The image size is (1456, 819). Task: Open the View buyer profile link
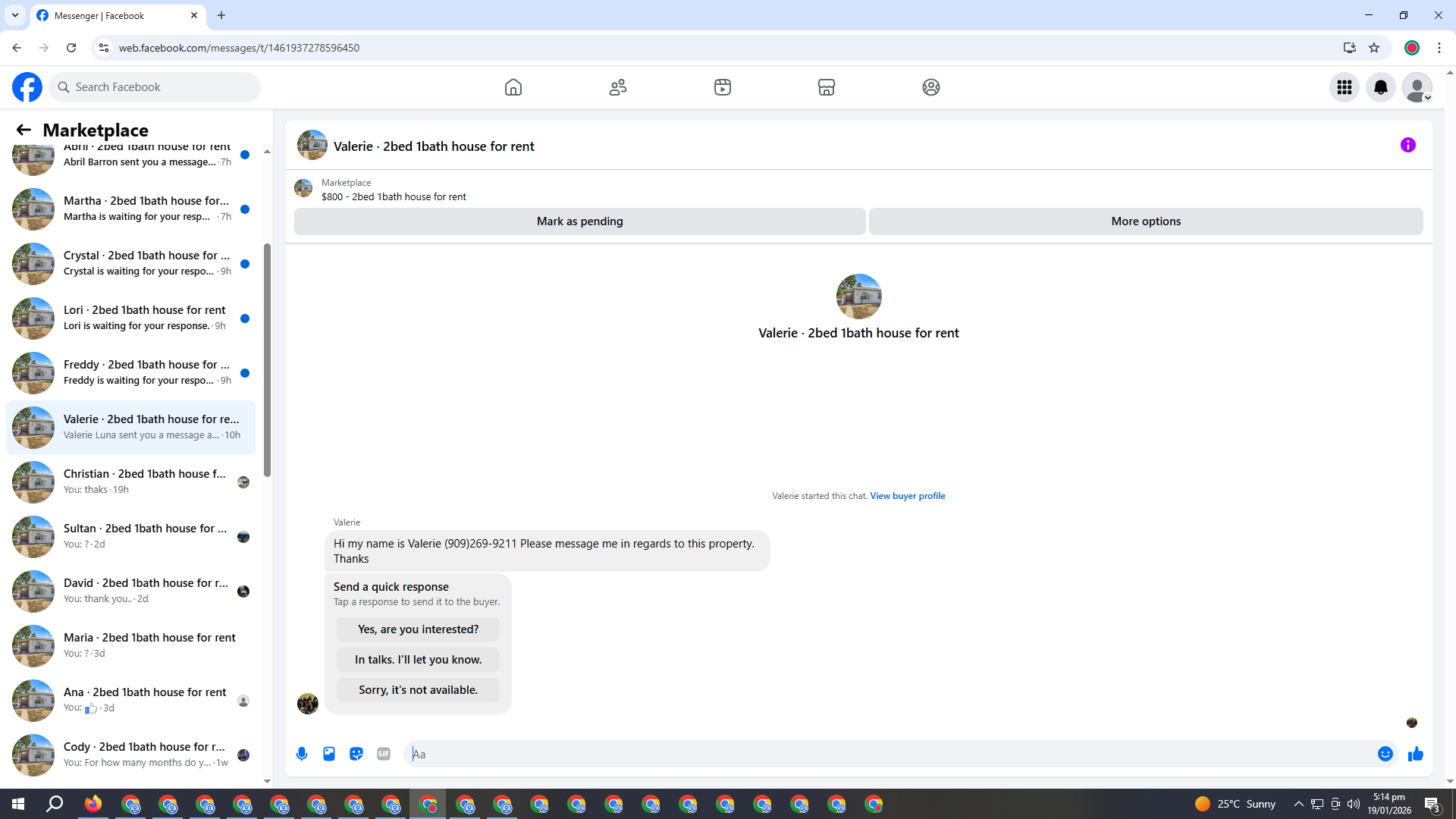tap(908, 496)
